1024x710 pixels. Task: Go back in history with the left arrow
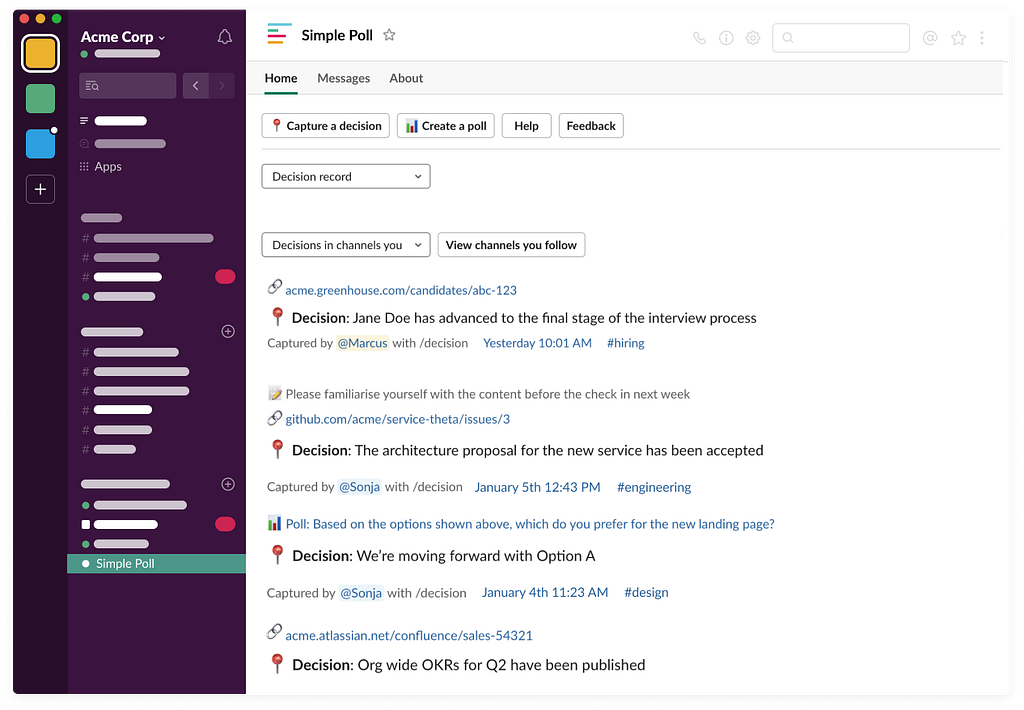click(x=195, y=86)
